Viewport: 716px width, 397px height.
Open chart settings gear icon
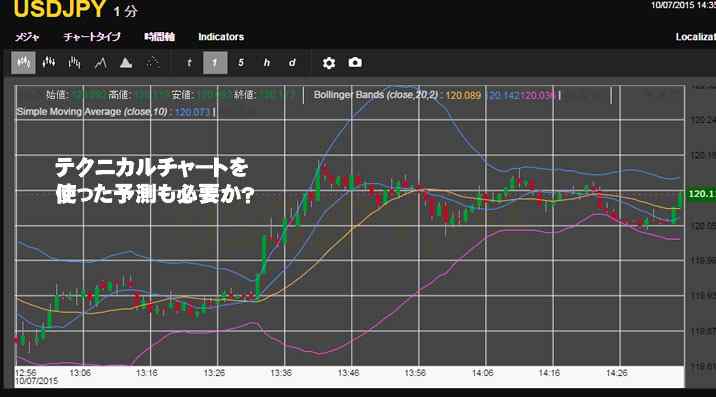click(328, 63)
